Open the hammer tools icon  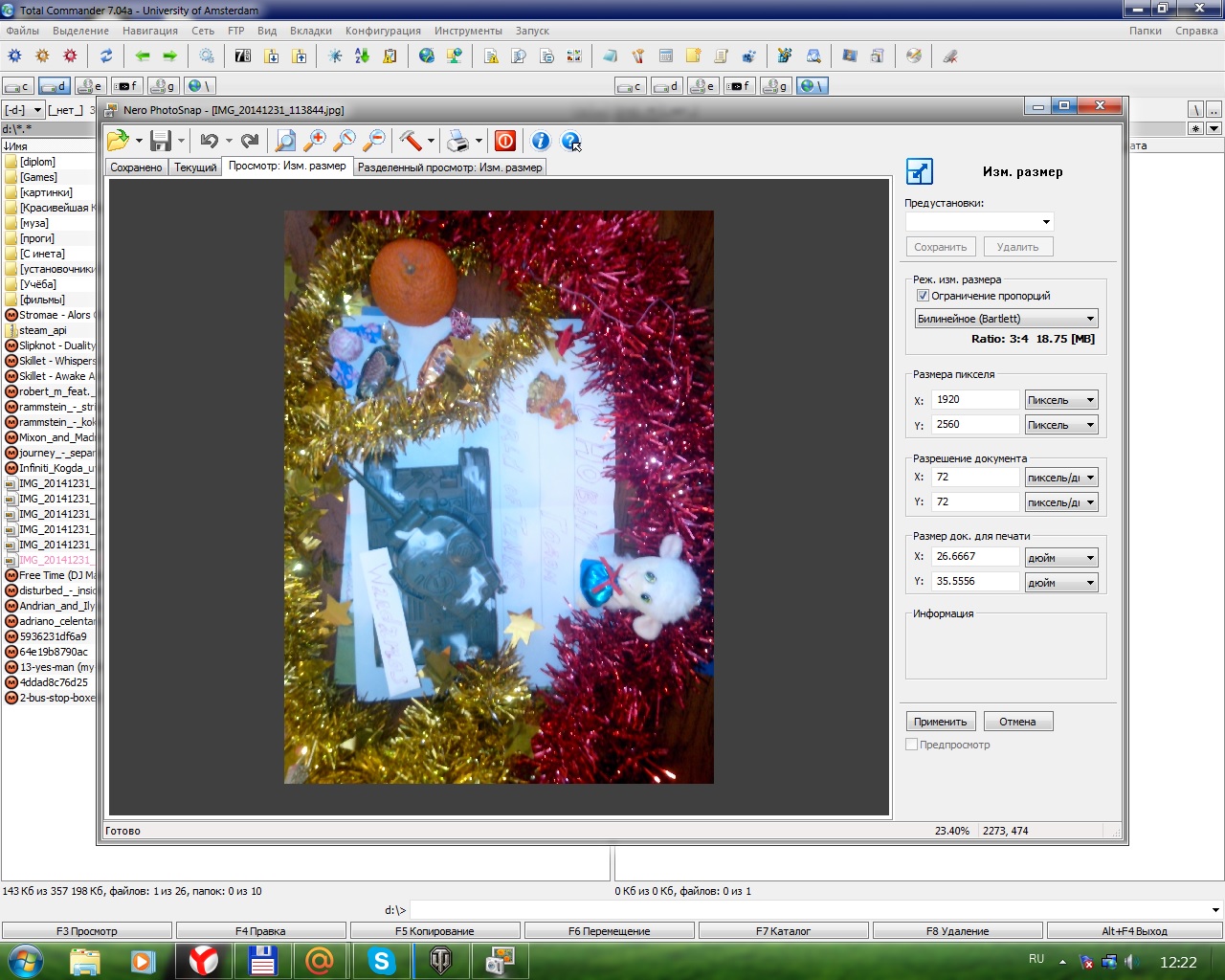click(x=411, y=142)
